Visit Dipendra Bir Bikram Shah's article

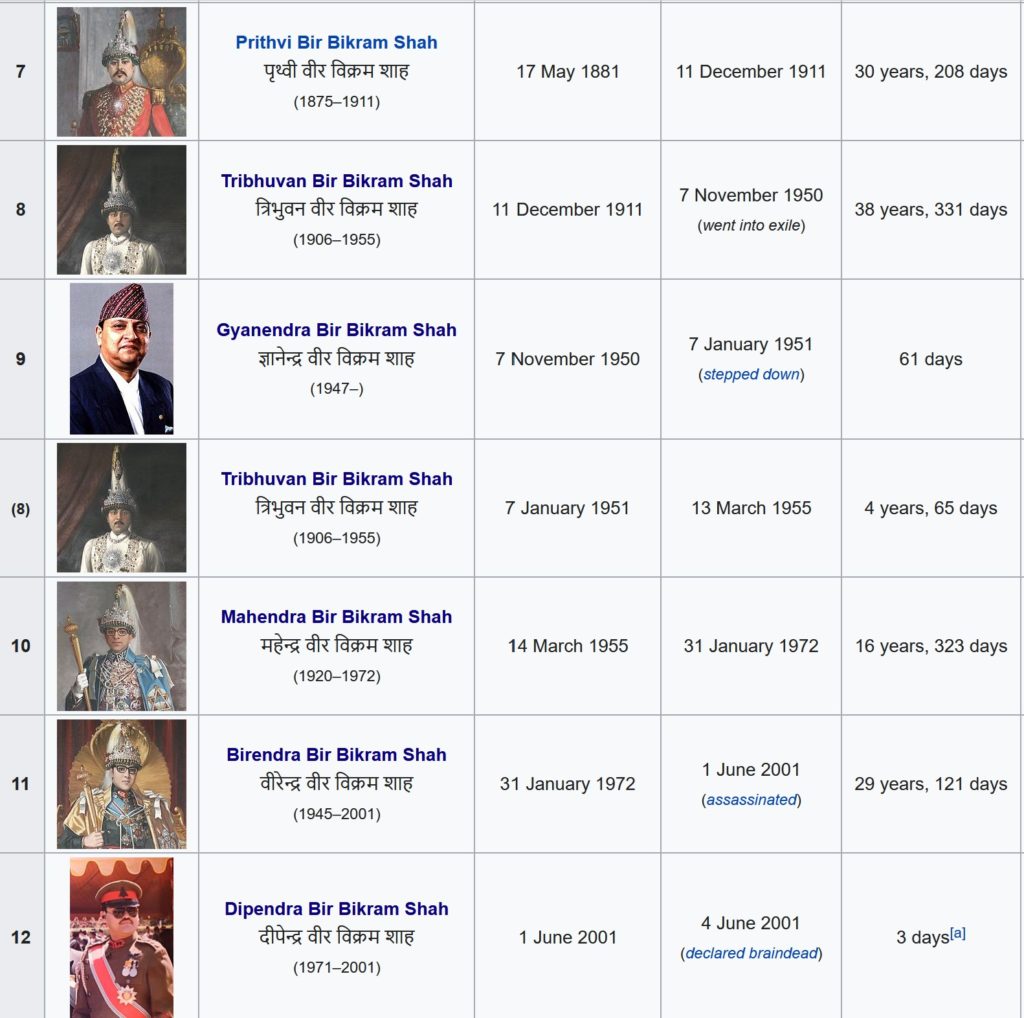pos(336,909)
